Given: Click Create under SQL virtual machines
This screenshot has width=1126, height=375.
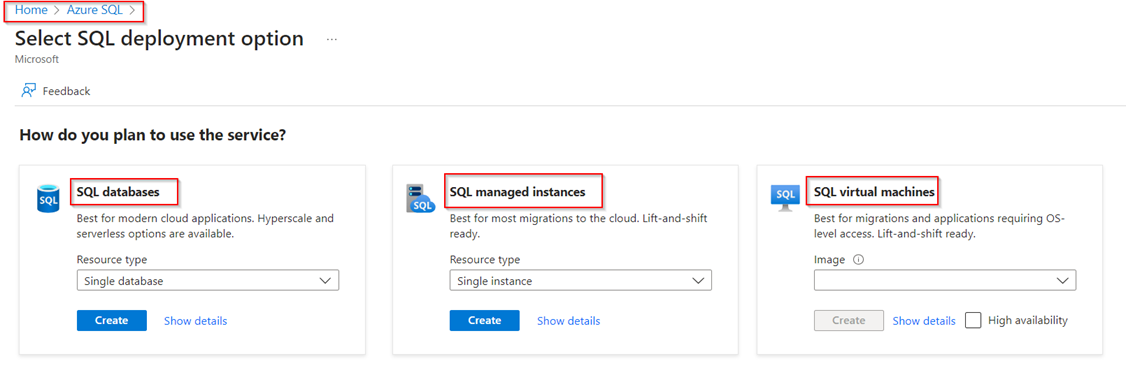Looking at the screenshot, I should [x=849, y=320].
